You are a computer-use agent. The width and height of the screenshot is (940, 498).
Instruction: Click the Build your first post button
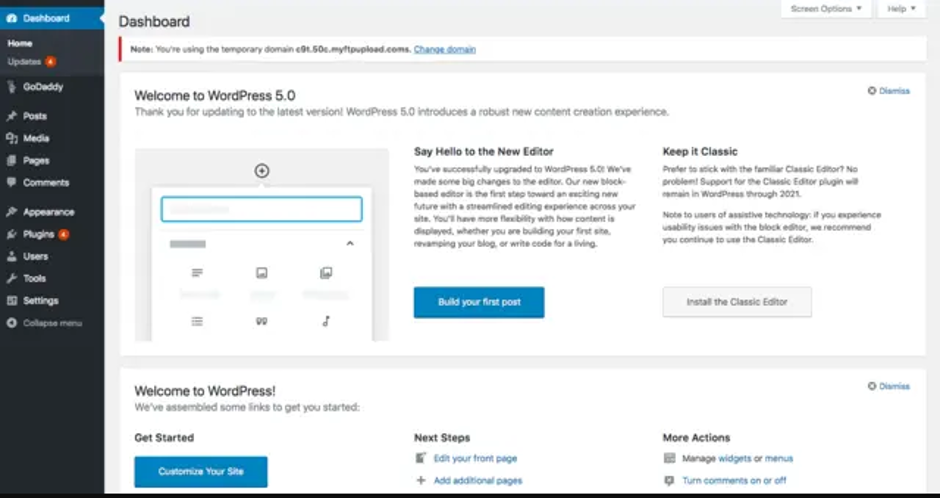[479, 302]
